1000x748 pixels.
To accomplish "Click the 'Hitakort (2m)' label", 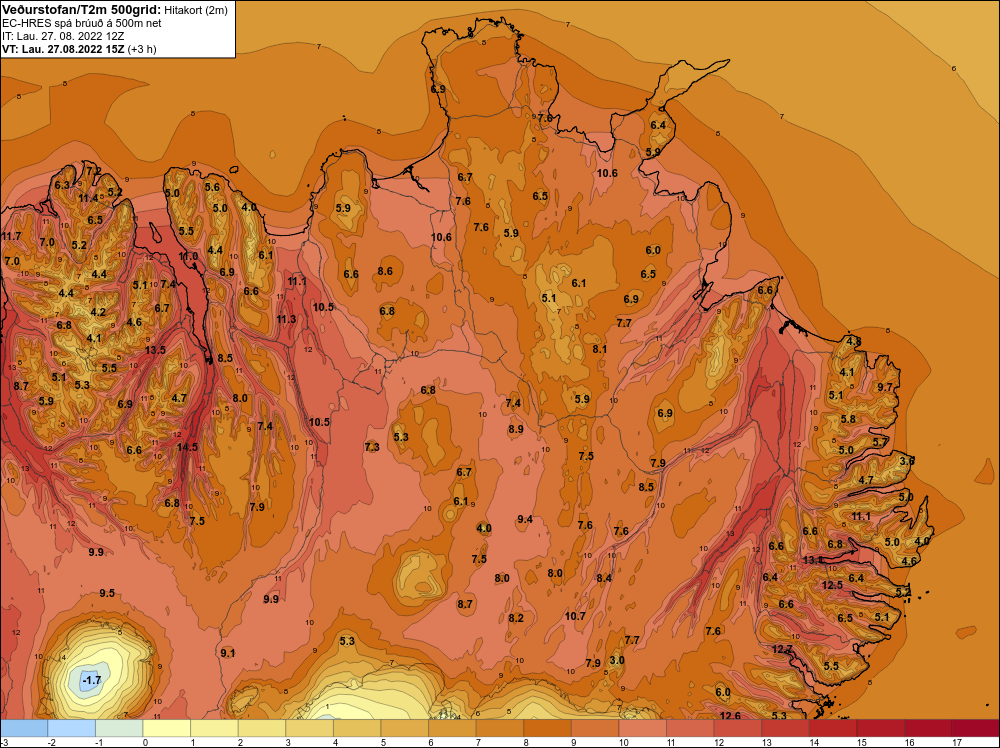I will tap(196, 10).
